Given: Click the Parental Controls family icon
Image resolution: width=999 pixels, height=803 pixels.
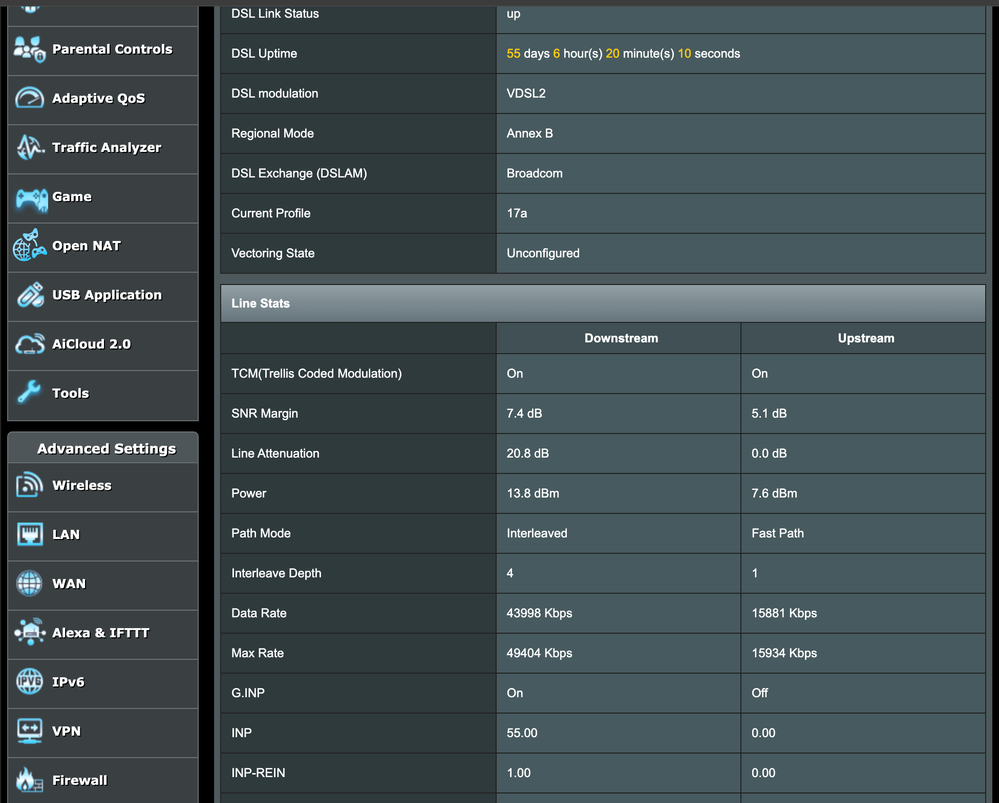Looking at the screenshot, I should coord(30,49).
